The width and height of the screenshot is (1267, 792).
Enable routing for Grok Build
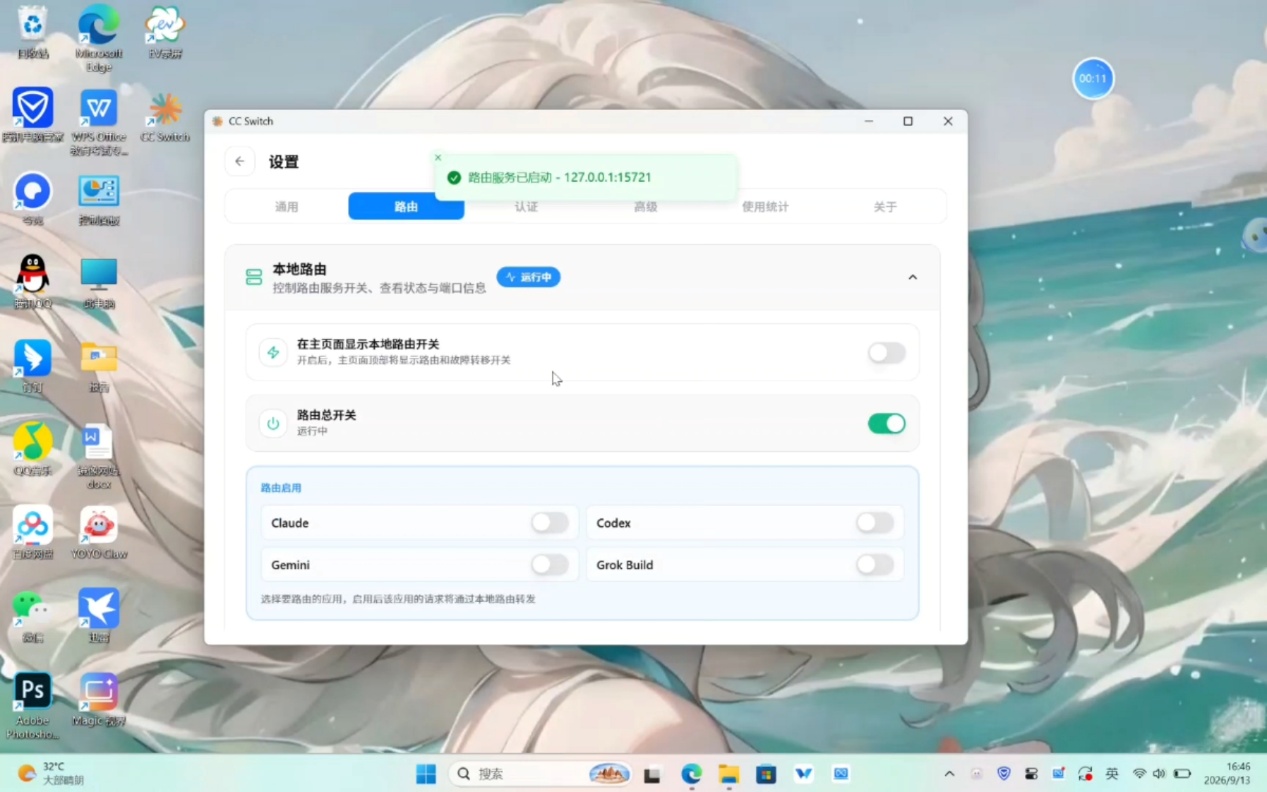[874, 564]
